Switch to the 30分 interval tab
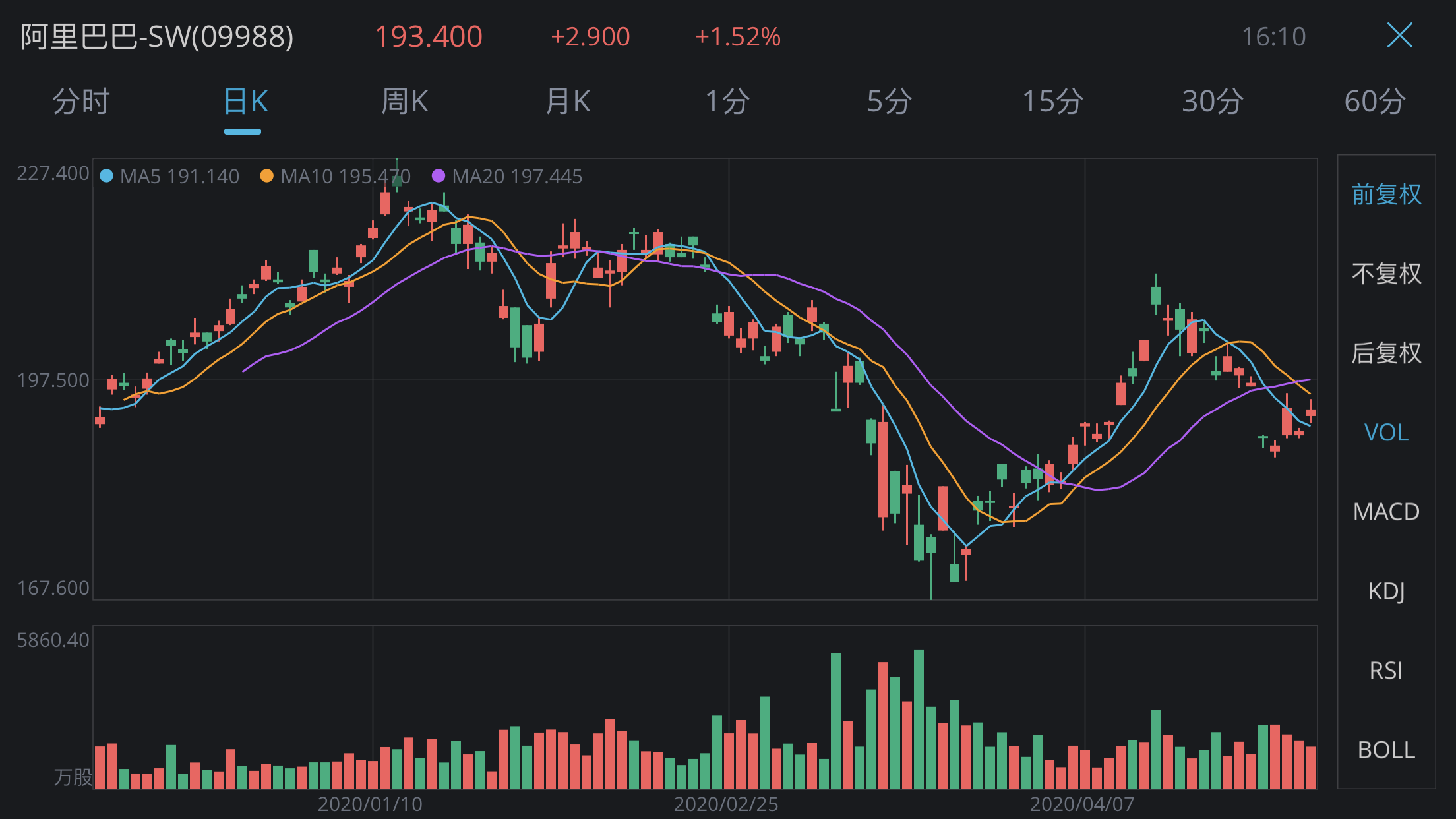Viewport: 1456px width, 819px height. coord(1213,102)
